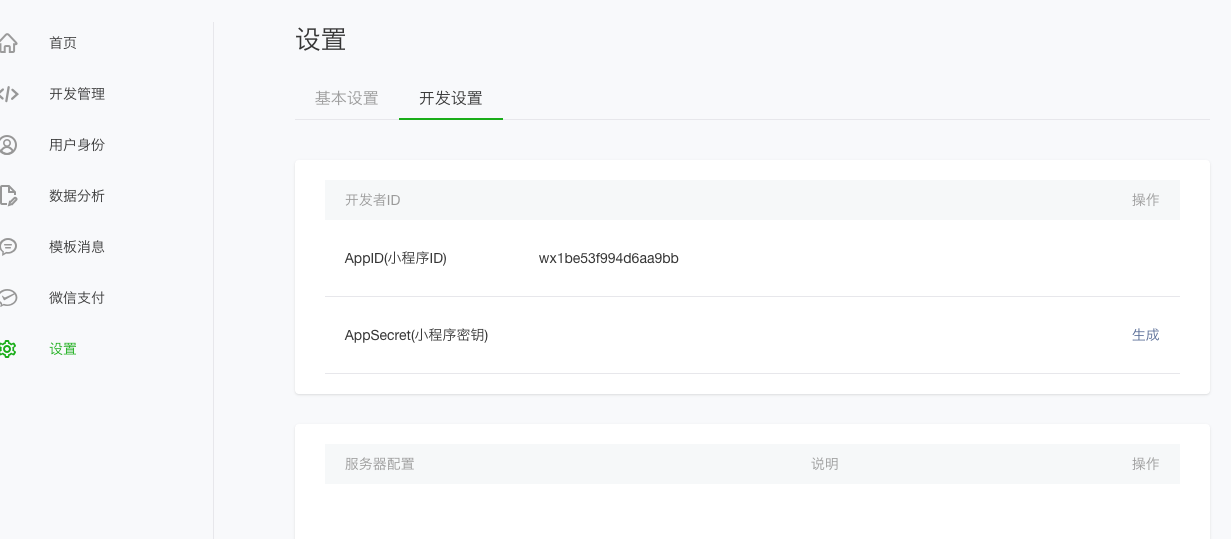Viewport: 1231px width, 539px height.
Task: Click the document edit icon for 数据分析
Action: click(x=8, y=196)
